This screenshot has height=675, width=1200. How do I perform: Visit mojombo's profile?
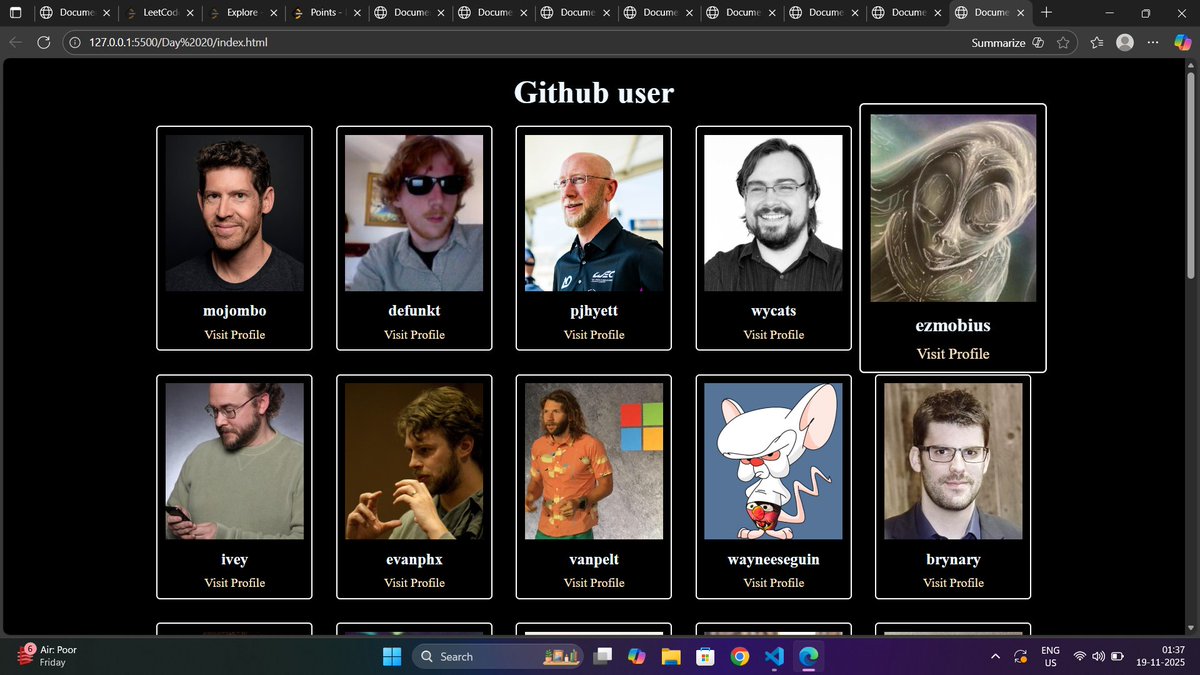coord(234,334)
